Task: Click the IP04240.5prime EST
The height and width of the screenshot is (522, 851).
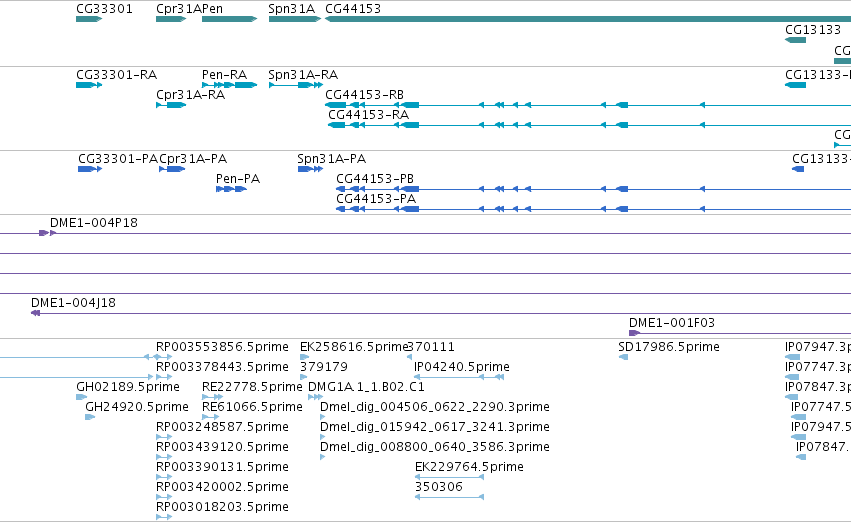Action: (x=459, y=377)
